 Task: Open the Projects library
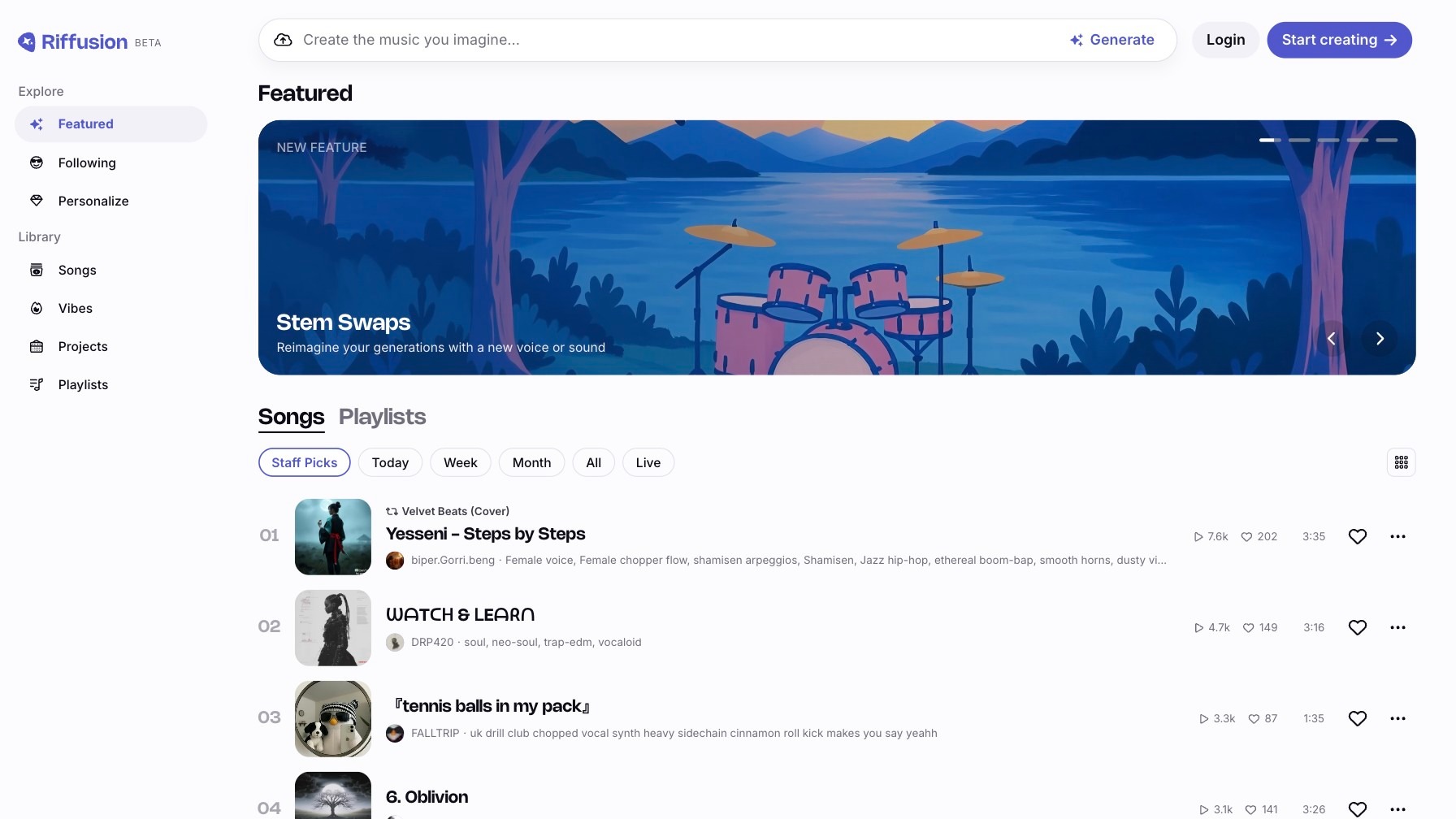pos(82,346)
